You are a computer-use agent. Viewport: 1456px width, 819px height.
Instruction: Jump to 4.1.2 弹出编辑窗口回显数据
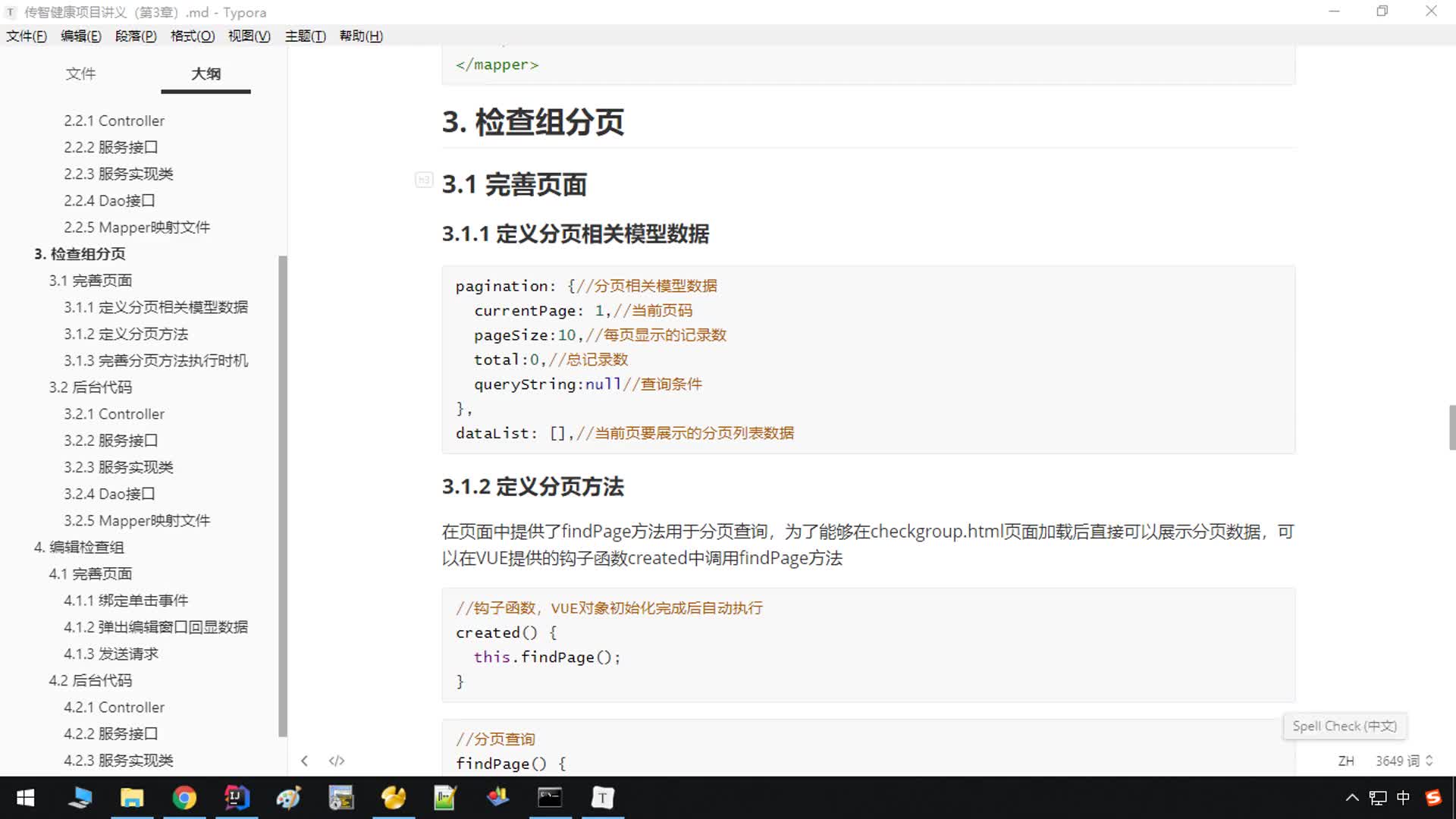(x=155, y=627)
